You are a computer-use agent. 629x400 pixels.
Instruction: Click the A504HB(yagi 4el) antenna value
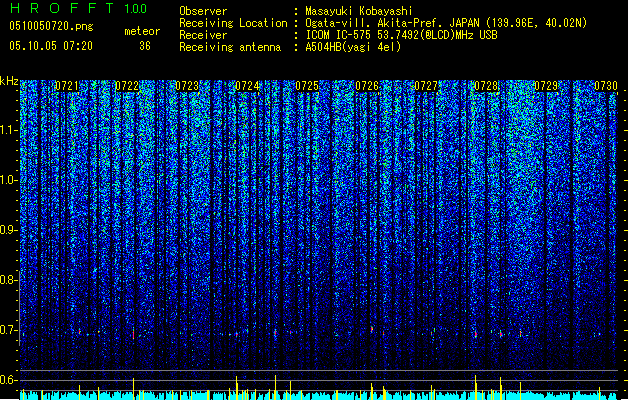(353, 47)
